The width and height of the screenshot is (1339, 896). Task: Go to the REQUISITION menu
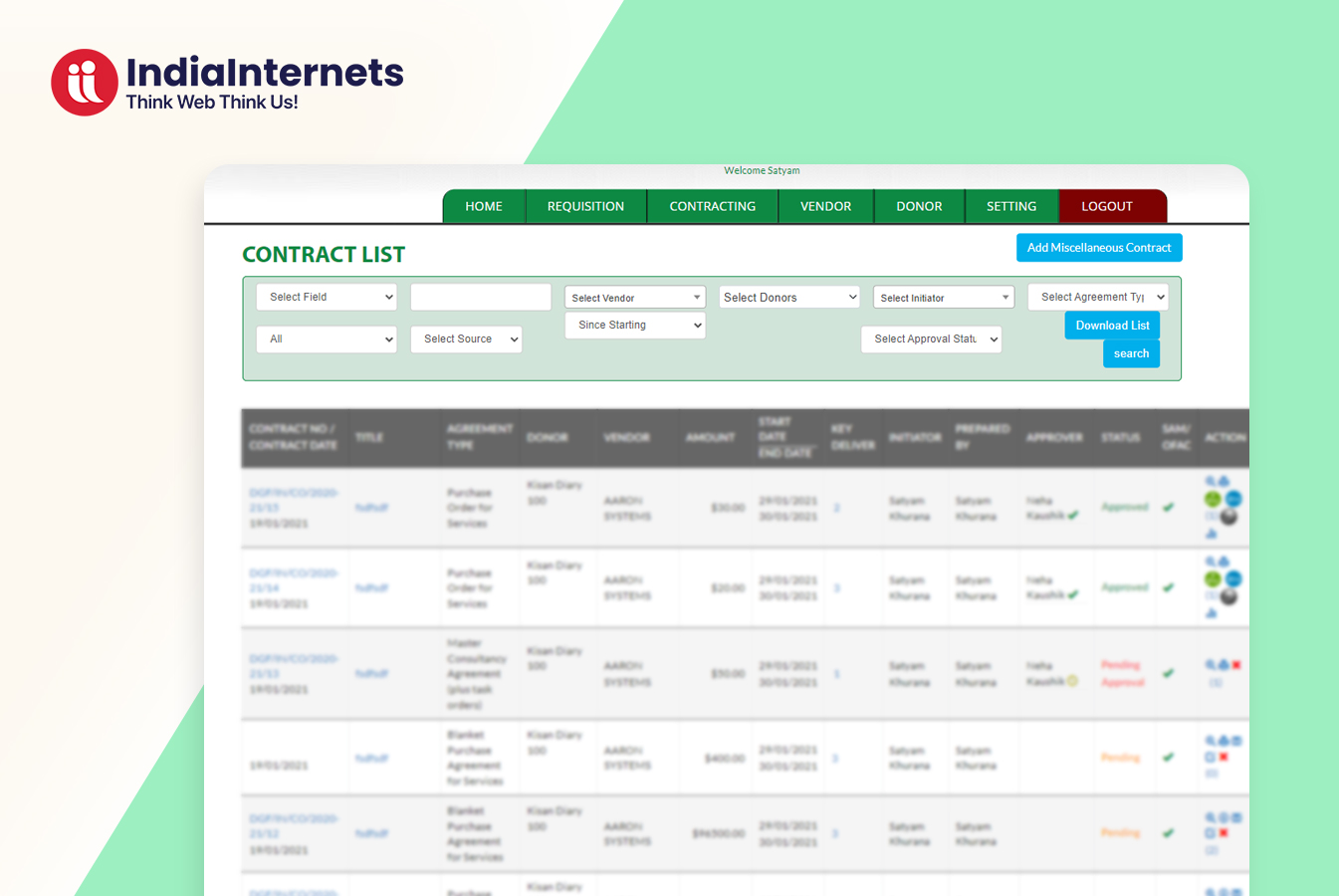[585, 207]
